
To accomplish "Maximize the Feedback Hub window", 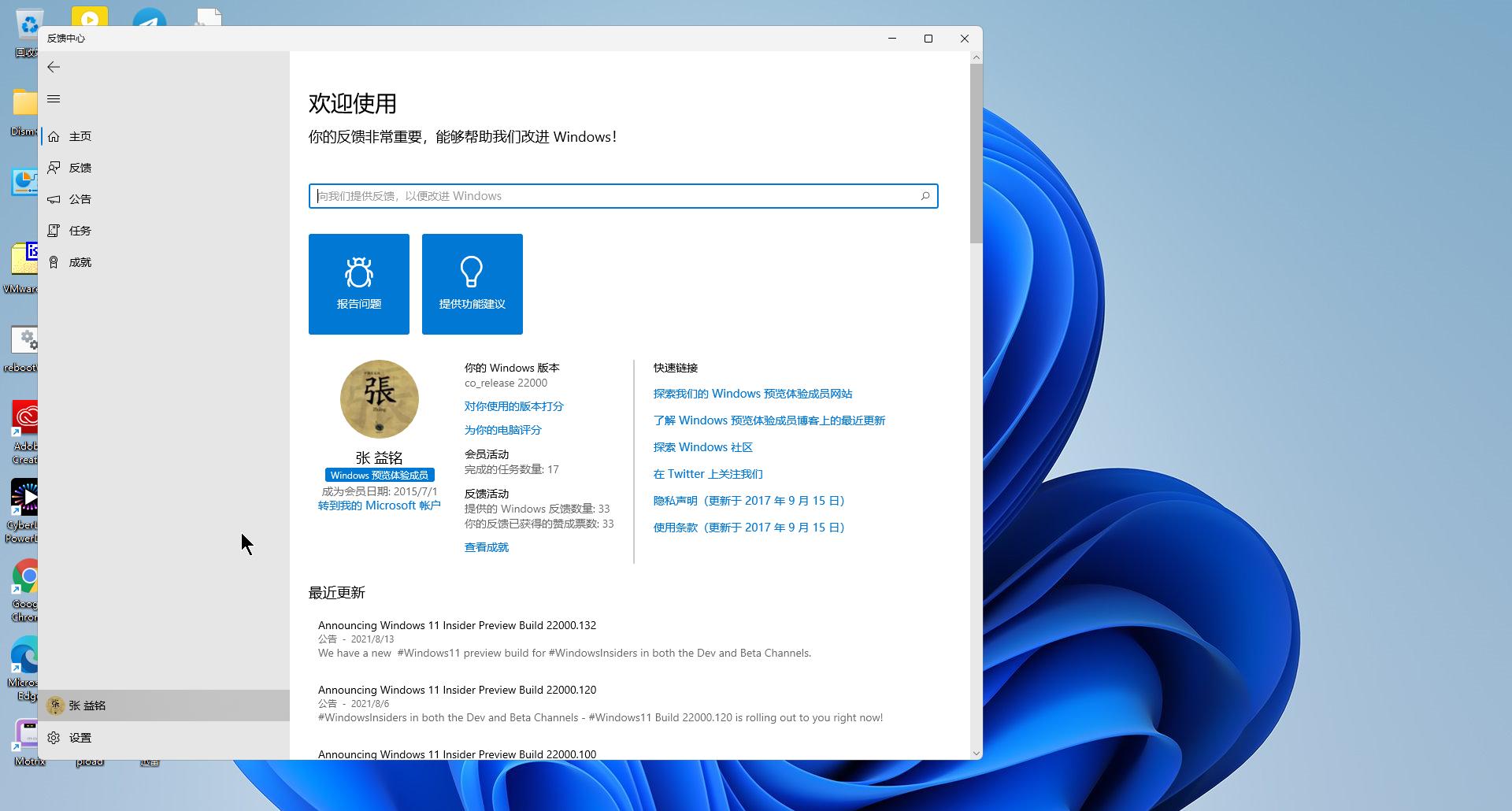I will click(928, 39).
